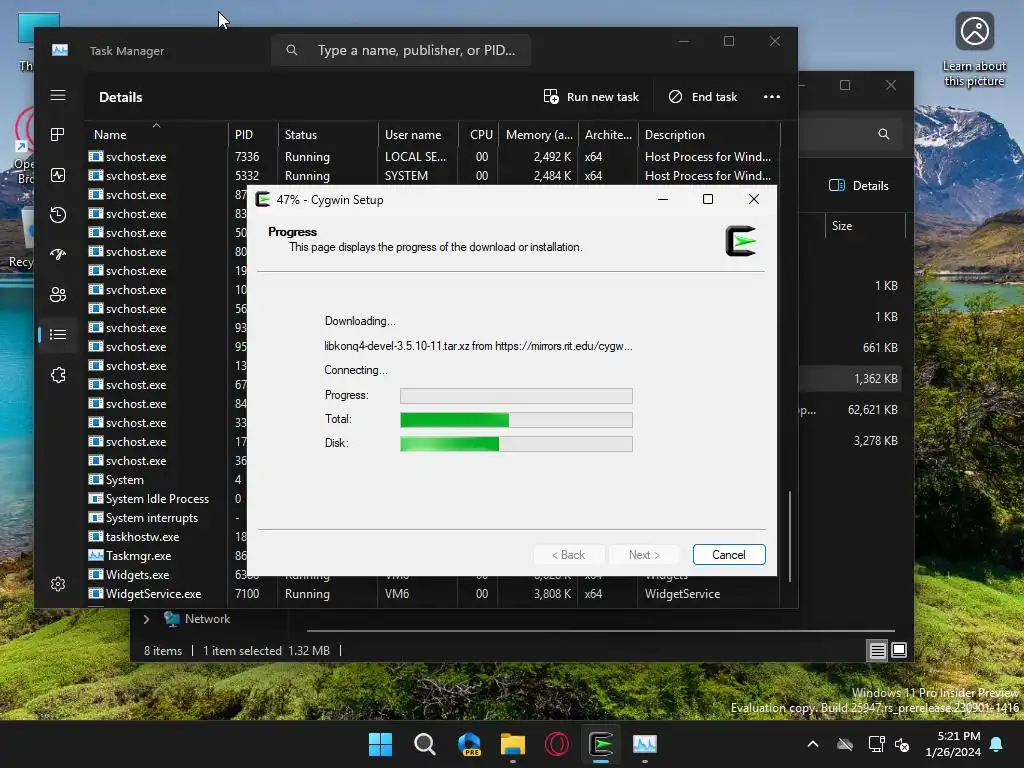
Task: Open notification bell in taskbar
Action: point(997,744)
